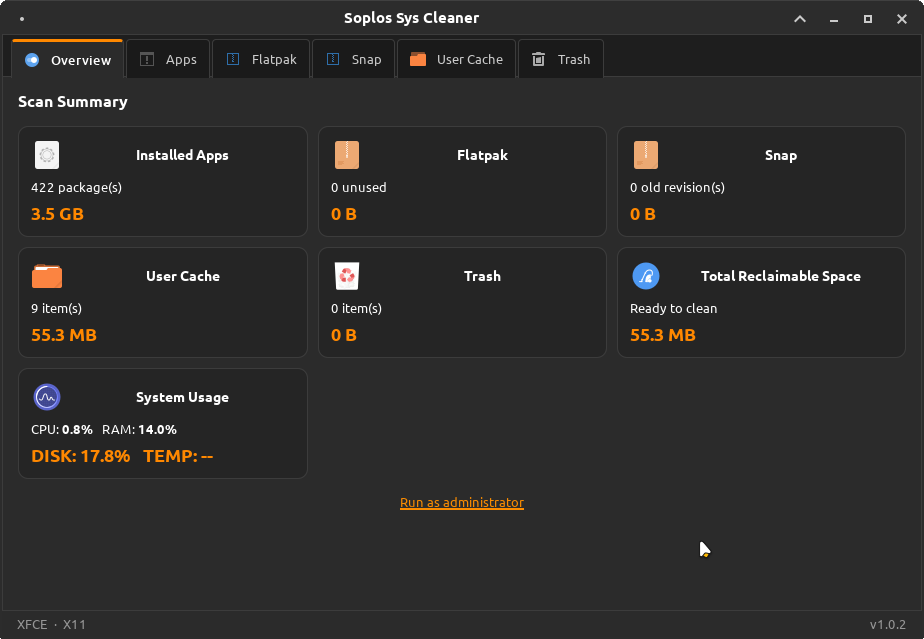Click the Total Reclaimable Space title

click(781, 276)
